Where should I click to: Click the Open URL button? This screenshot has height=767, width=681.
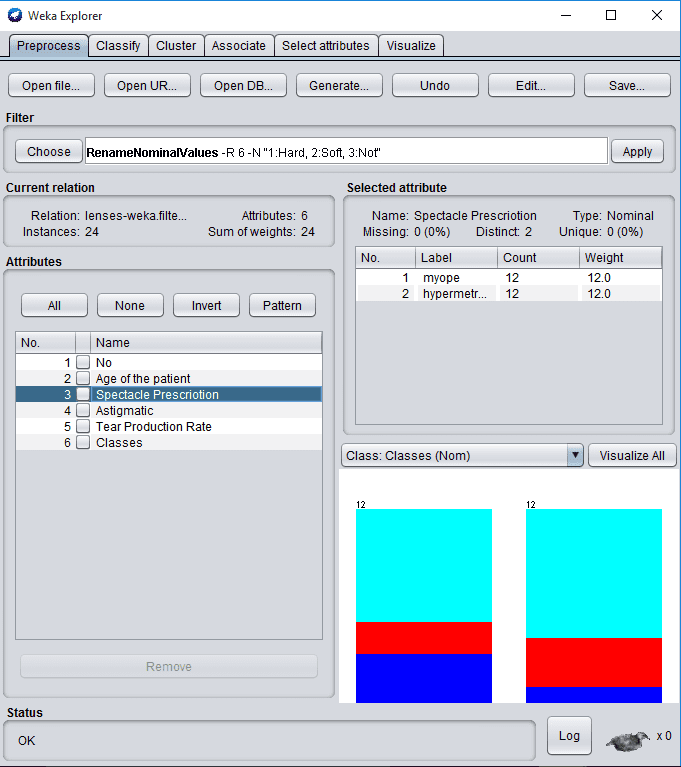tap(147, 86)
